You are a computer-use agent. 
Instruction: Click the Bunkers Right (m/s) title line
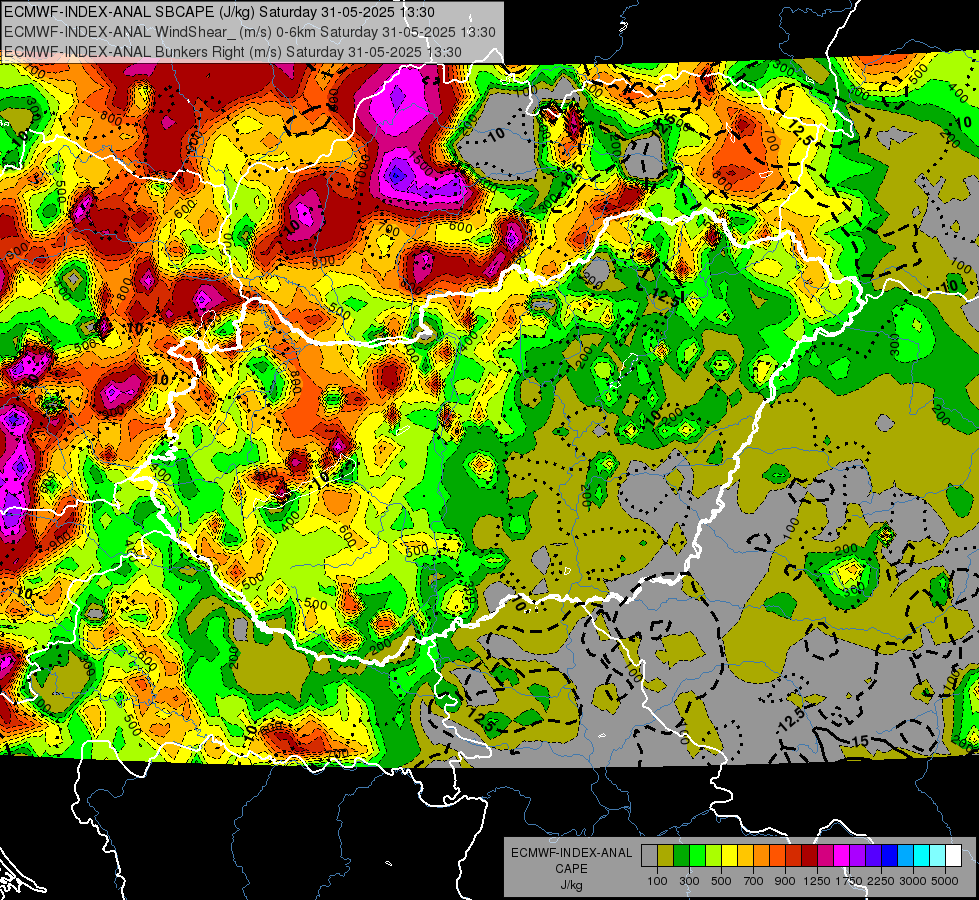point(233,52)
